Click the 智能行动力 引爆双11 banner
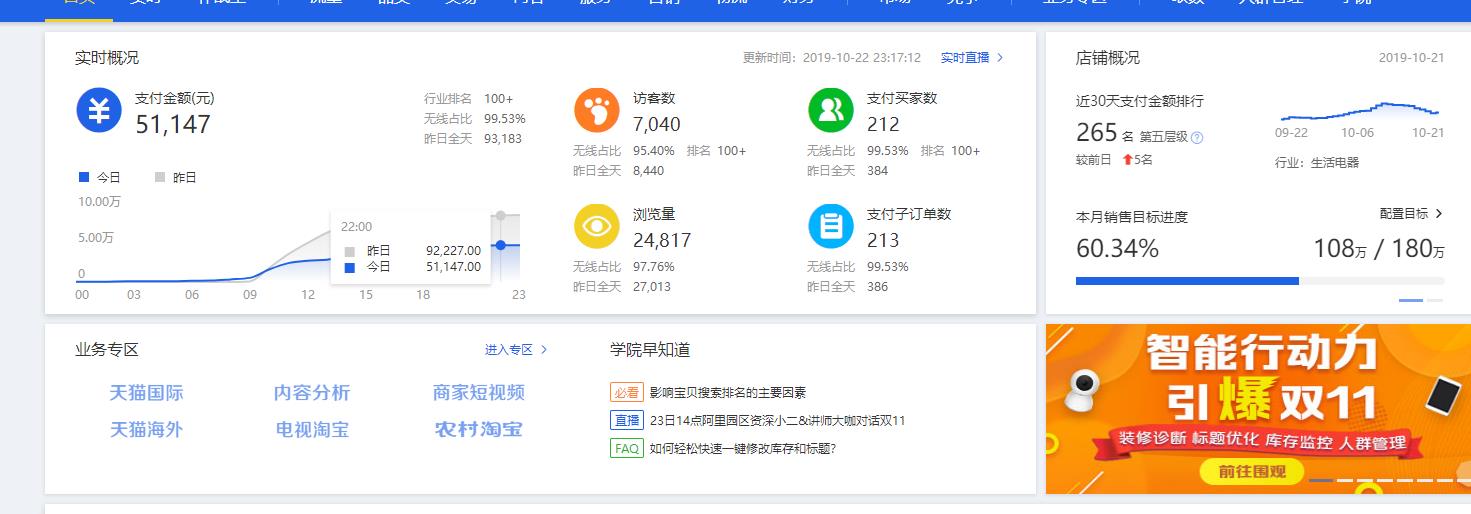 pyautogui.click(x=1258, y=409)
